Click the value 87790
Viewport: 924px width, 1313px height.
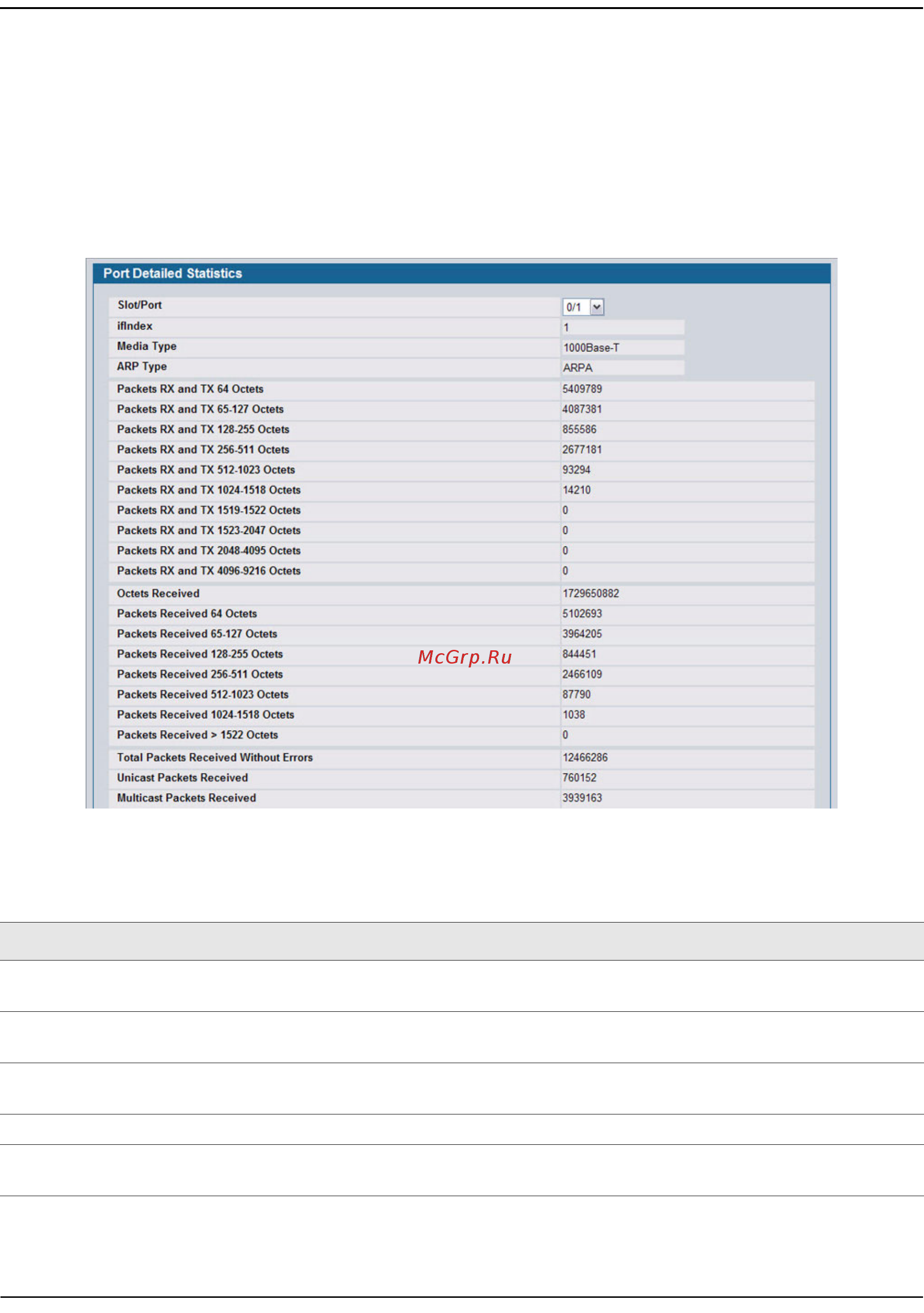(x=576, y=694)
